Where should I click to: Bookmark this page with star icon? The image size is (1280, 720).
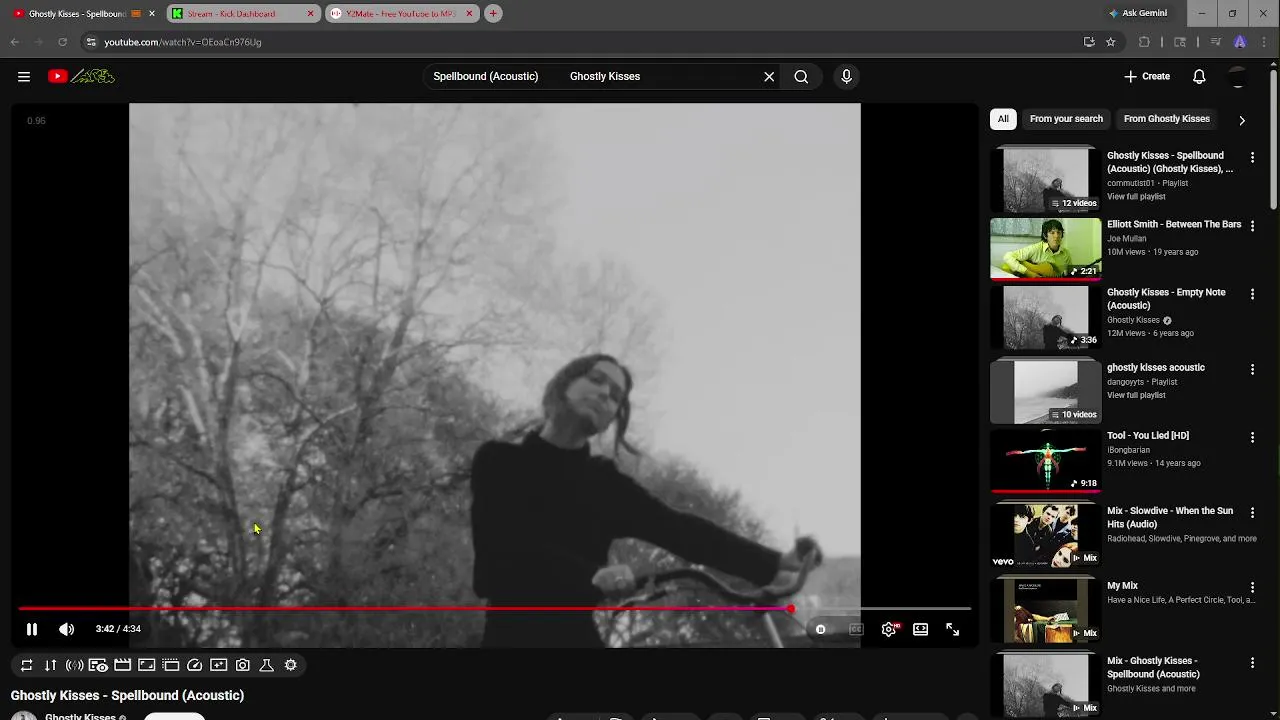[x=1111, y=42]
